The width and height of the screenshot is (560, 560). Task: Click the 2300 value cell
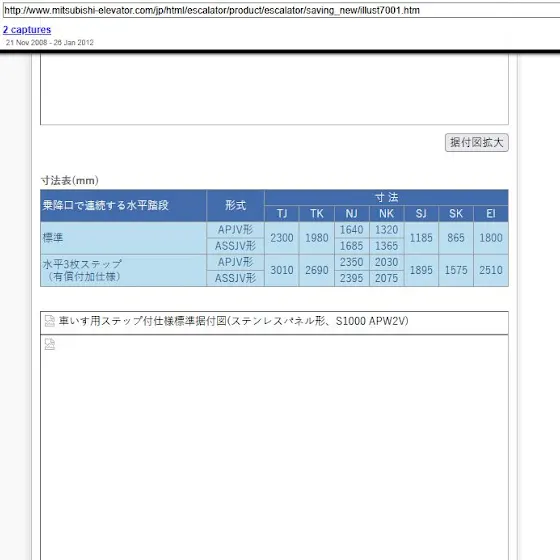click(282, 238)
